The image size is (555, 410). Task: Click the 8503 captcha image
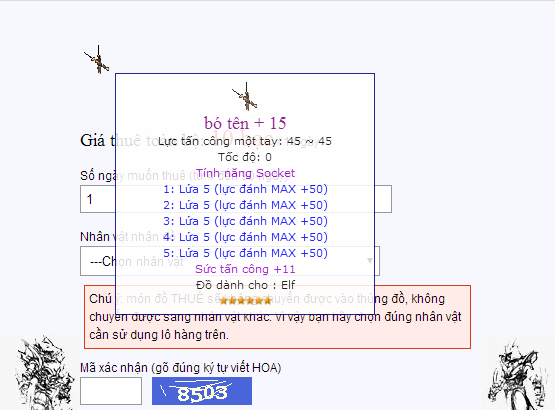pos(202,391)
